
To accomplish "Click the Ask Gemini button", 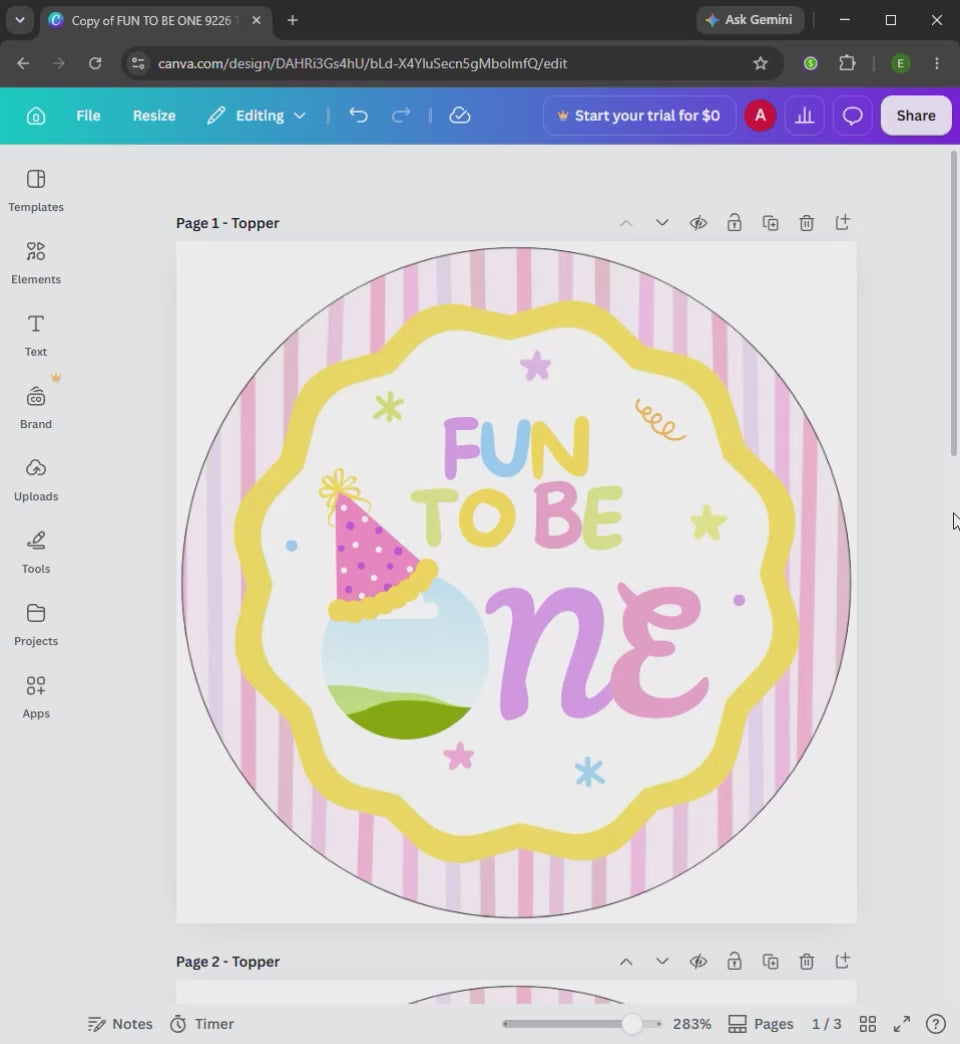I will 750,20.
